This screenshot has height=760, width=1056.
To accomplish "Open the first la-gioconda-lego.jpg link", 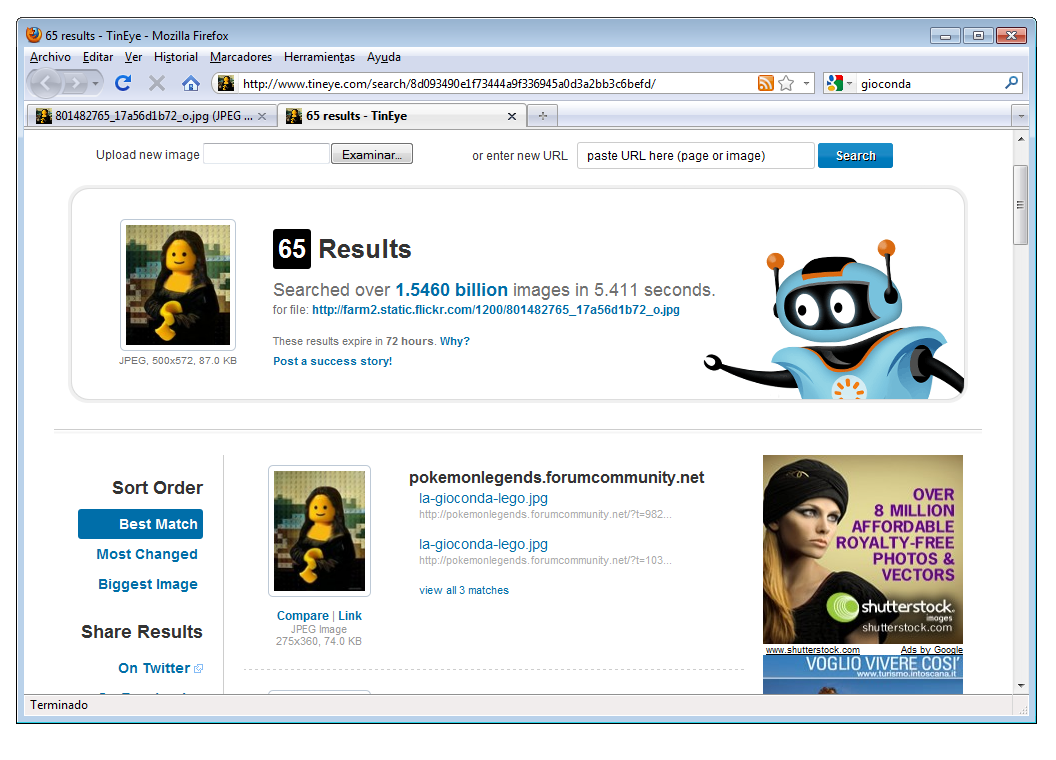I will [484, 499].
